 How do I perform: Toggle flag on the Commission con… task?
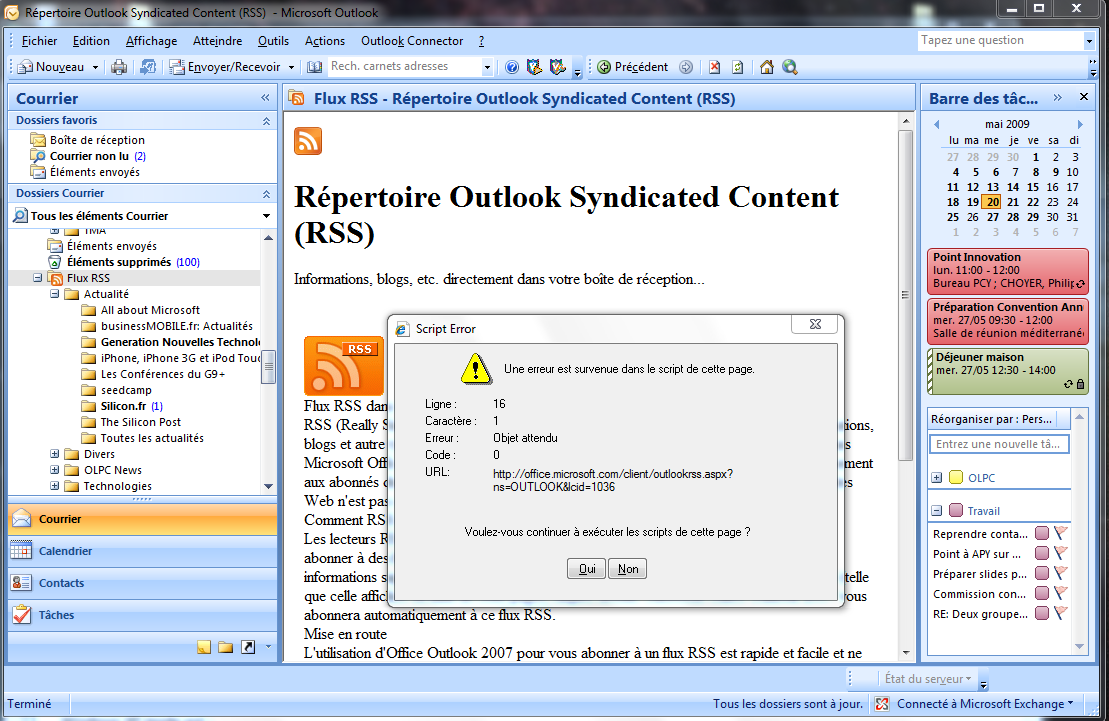point(1061,593)
